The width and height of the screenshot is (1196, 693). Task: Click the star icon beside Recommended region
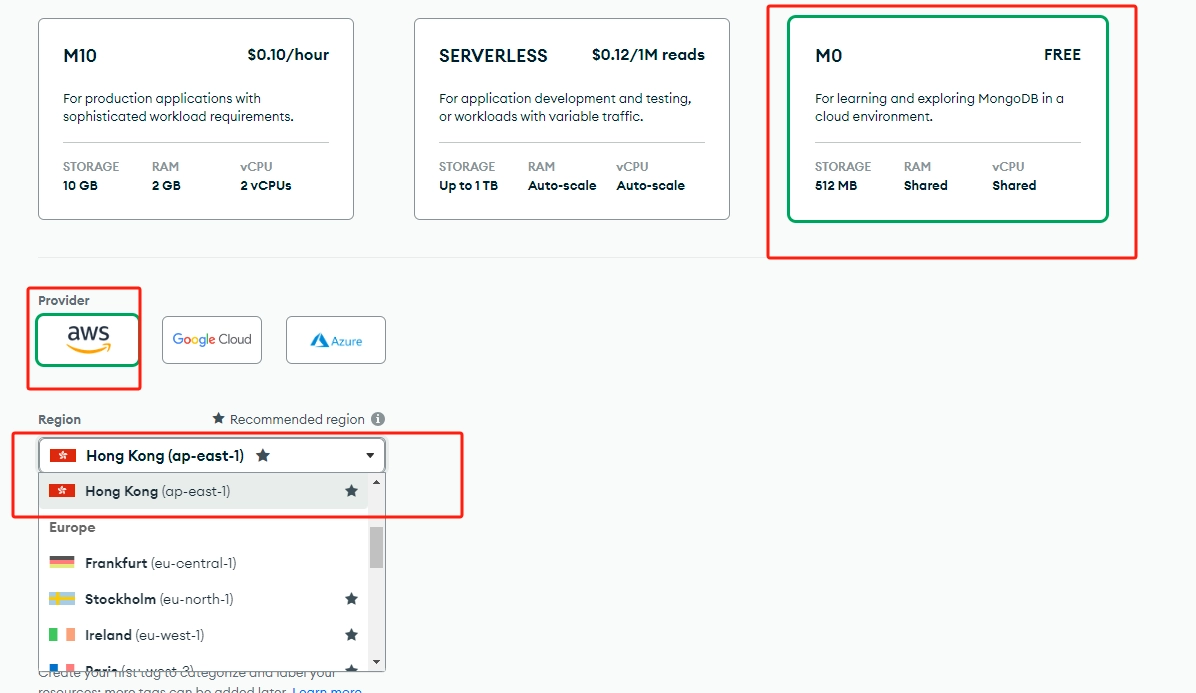(218, 419)
